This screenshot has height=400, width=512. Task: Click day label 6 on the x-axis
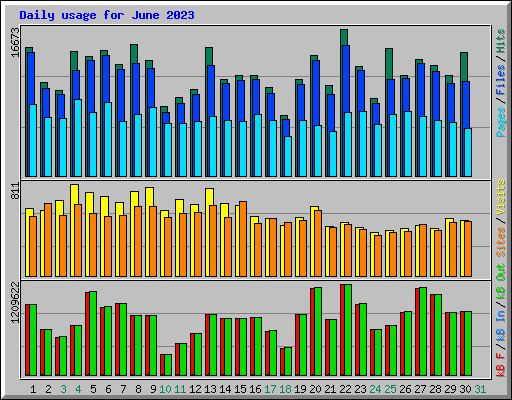pos(108,389)
